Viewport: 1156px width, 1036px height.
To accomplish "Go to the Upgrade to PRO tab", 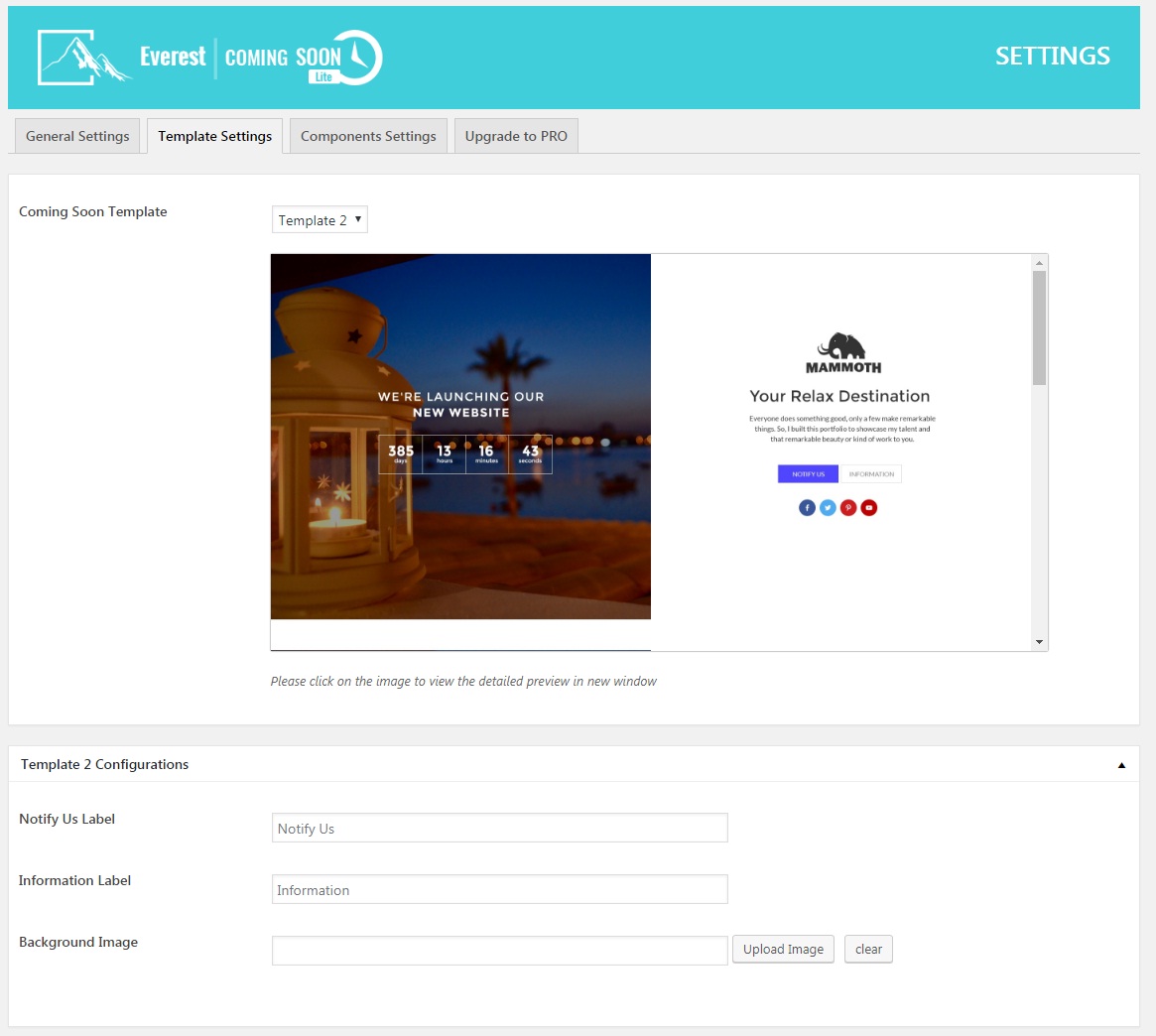I will [516, 136].
